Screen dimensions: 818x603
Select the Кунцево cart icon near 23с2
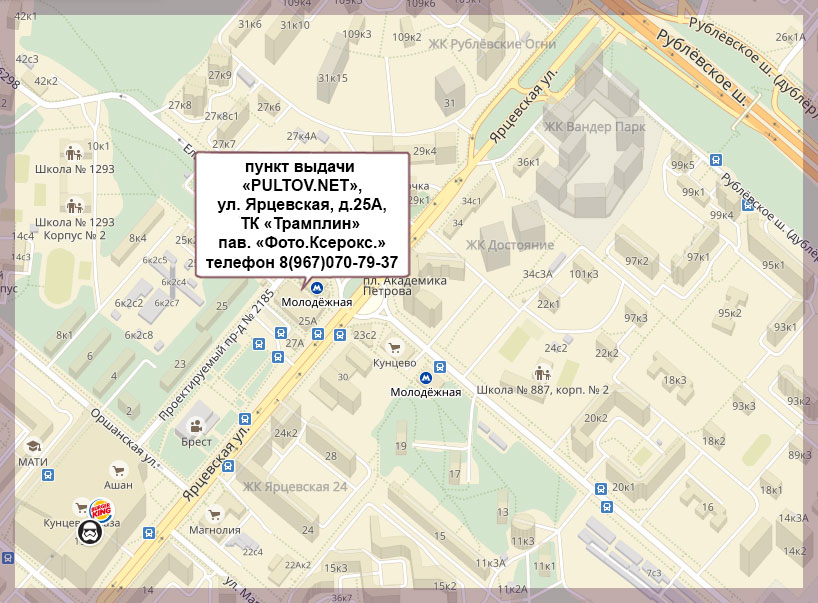pos(393,348)
